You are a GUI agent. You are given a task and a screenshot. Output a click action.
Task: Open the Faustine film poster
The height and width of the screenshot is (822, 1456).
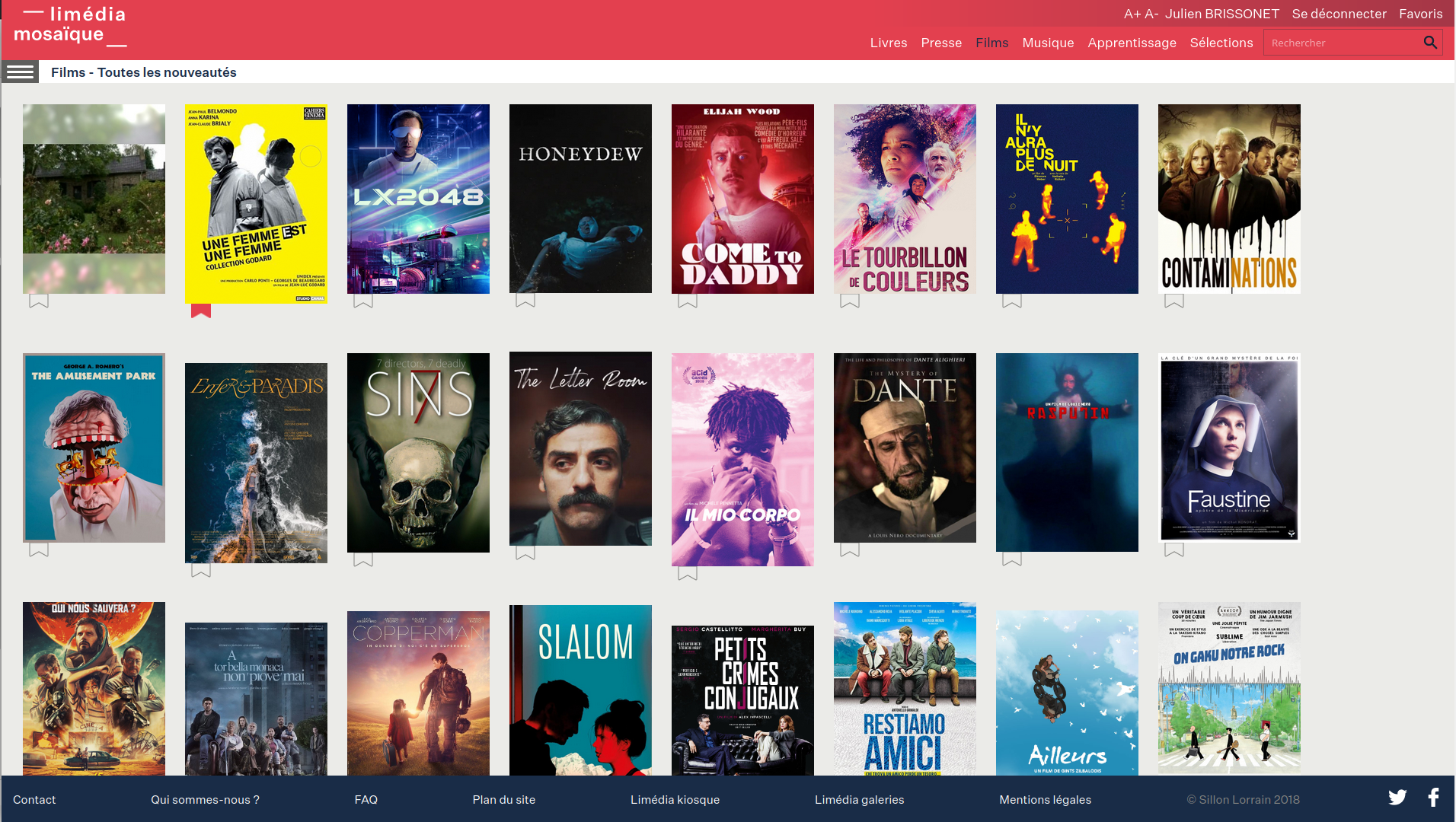pos(1229,448)
